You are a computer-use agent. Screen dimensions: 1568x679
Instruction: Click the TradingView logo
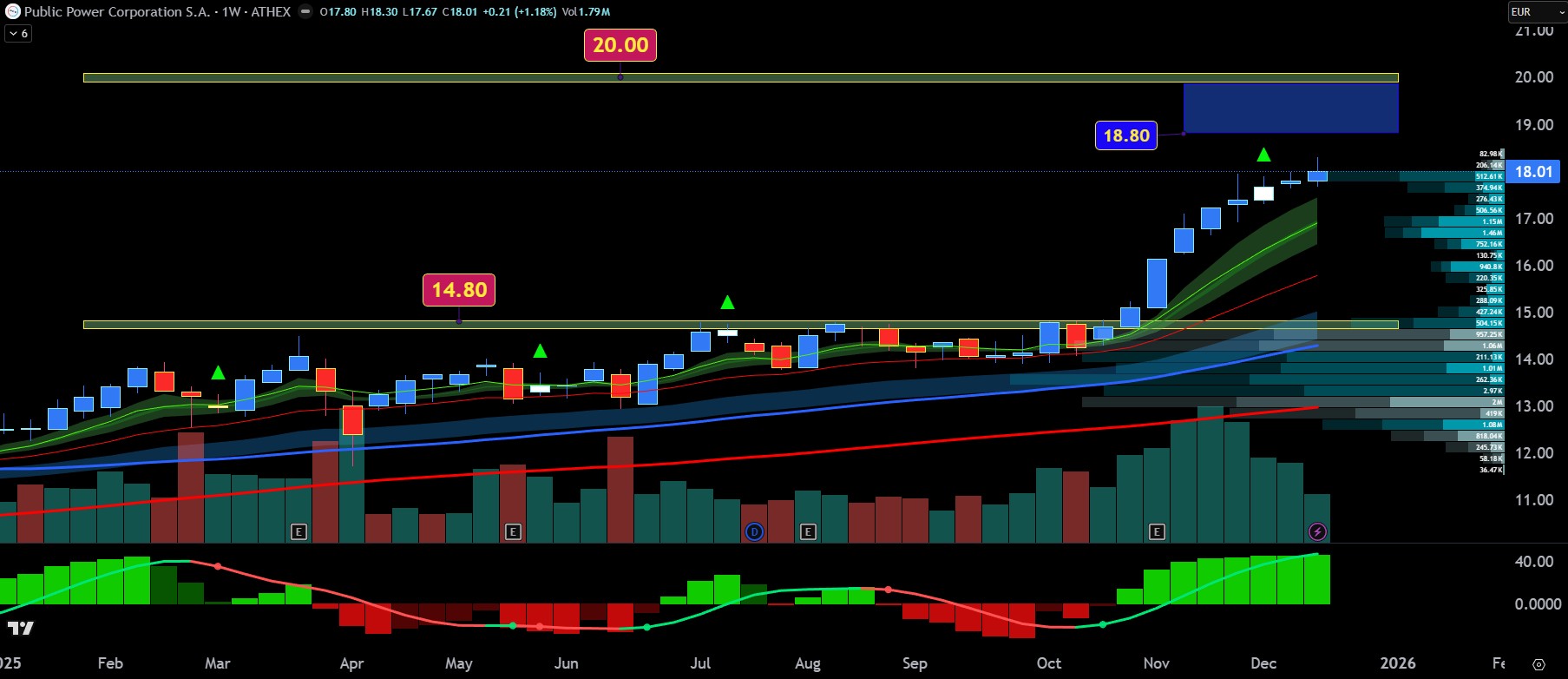(x=21, y=628)
